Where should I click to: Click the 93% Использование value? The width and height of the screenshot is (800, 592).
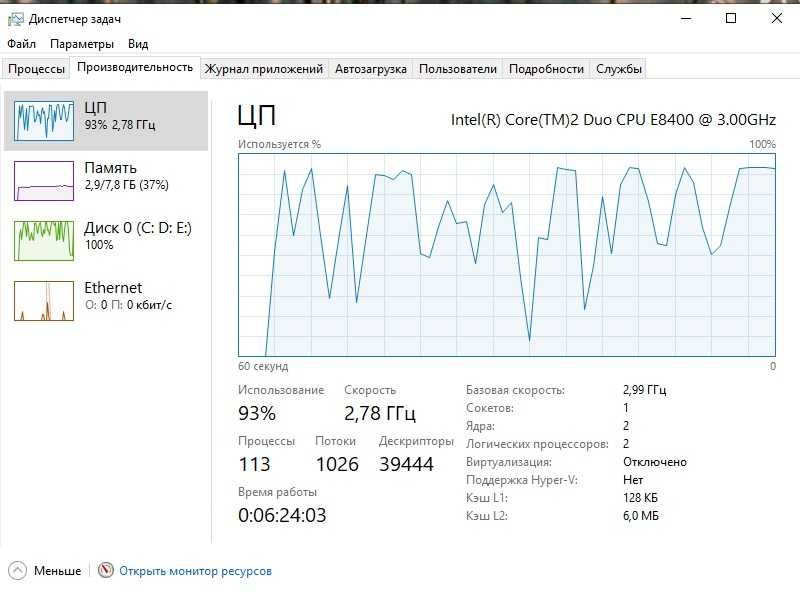257,413
